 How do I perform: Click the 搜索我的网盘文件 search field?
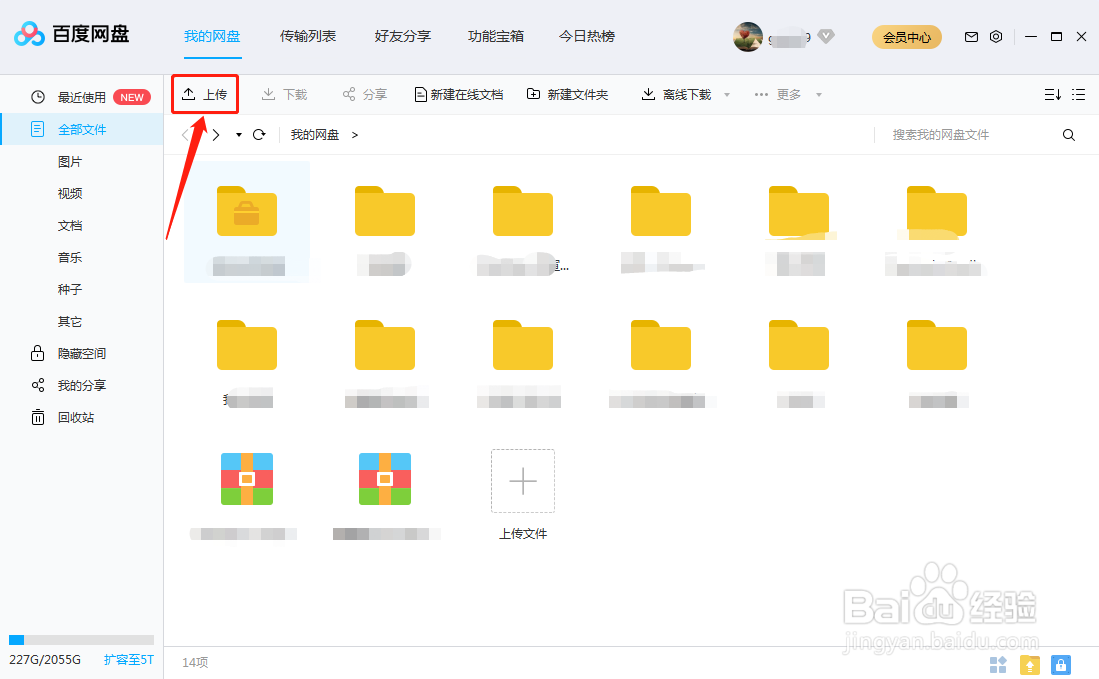970,135
